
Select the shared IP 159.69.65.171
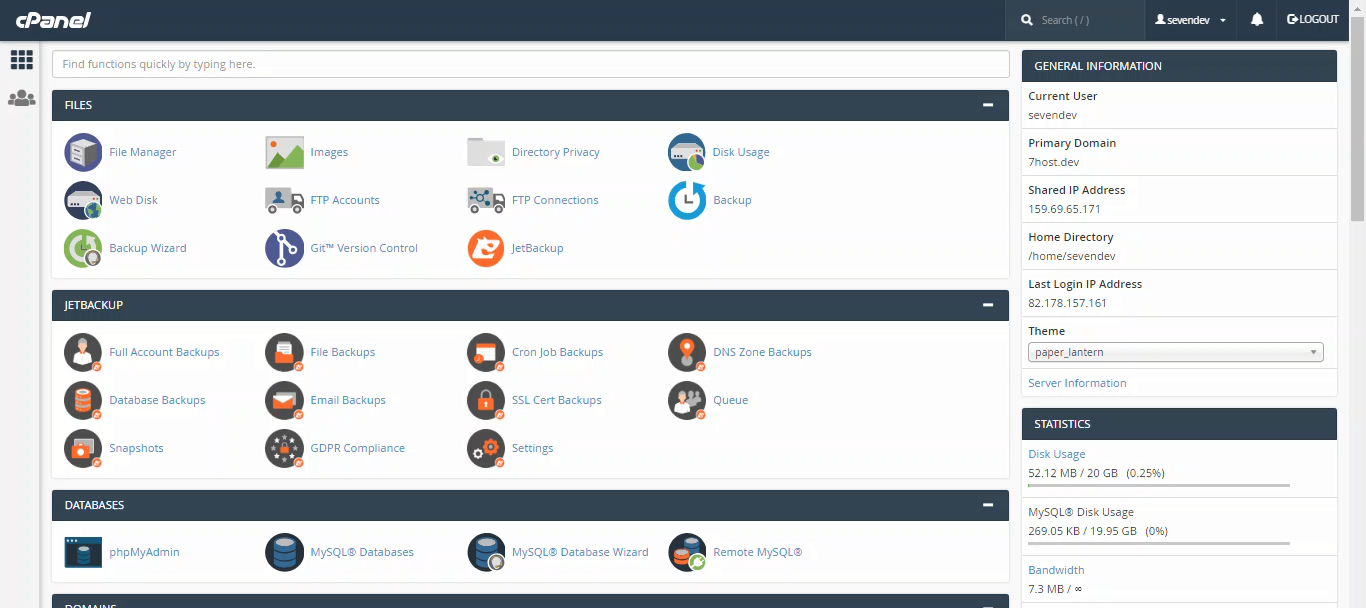[1064, 209]
